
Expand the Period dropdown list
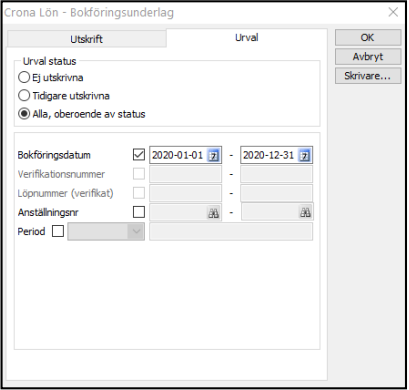(x=136, y=231)
